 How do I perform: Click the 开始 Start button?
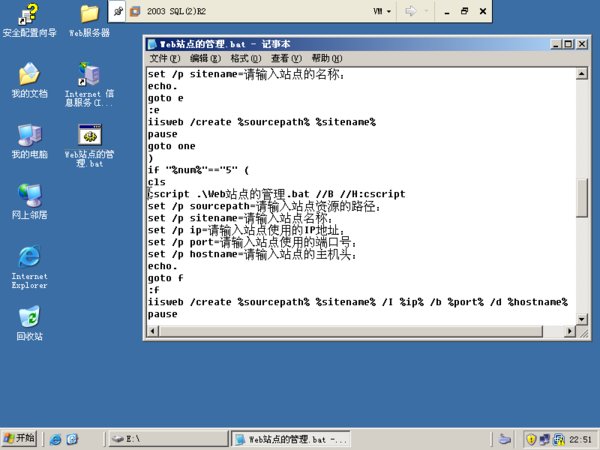coord(20,438)
